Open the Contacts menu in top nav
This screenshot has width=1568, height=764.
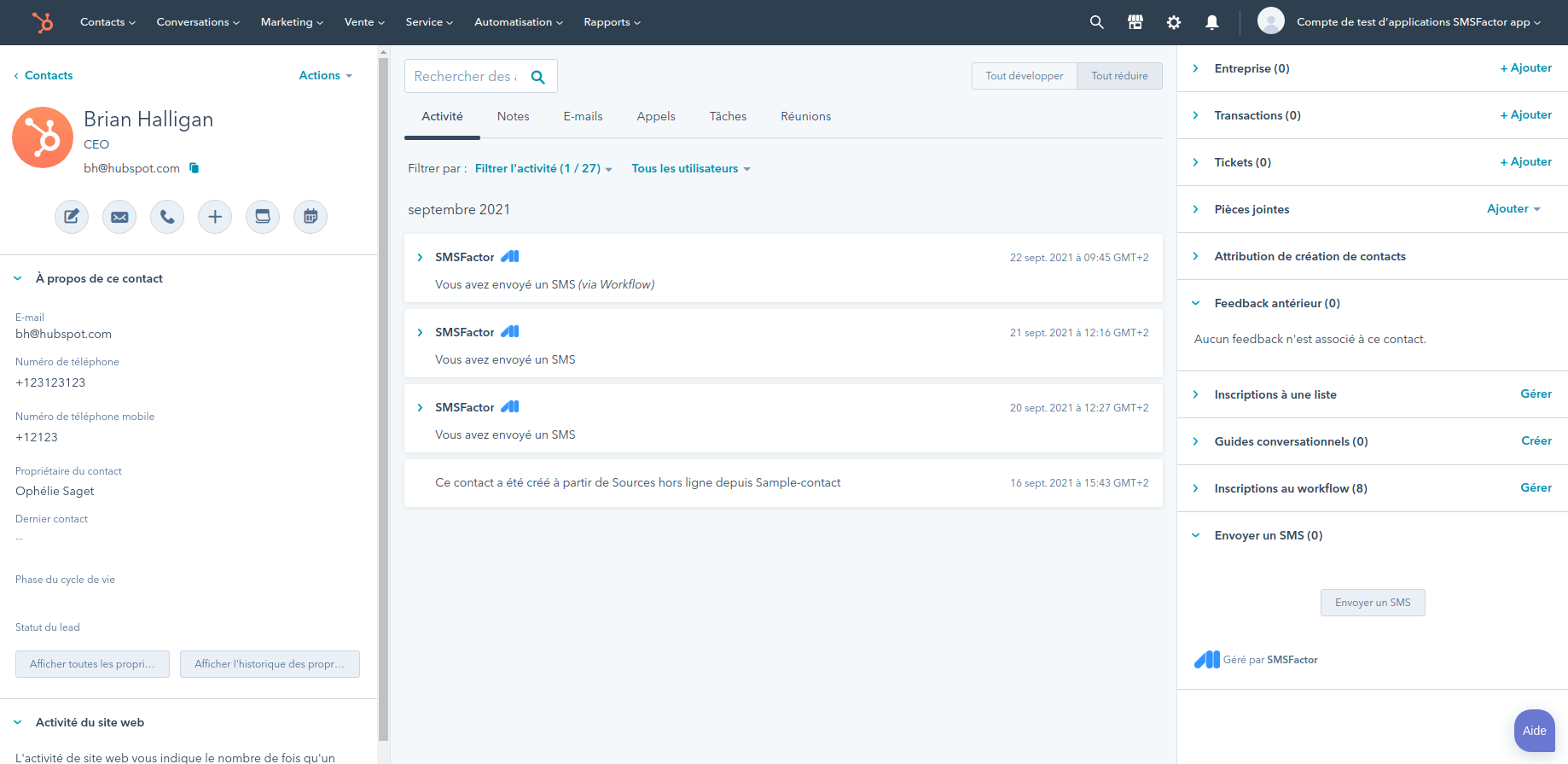coord(107,22)
